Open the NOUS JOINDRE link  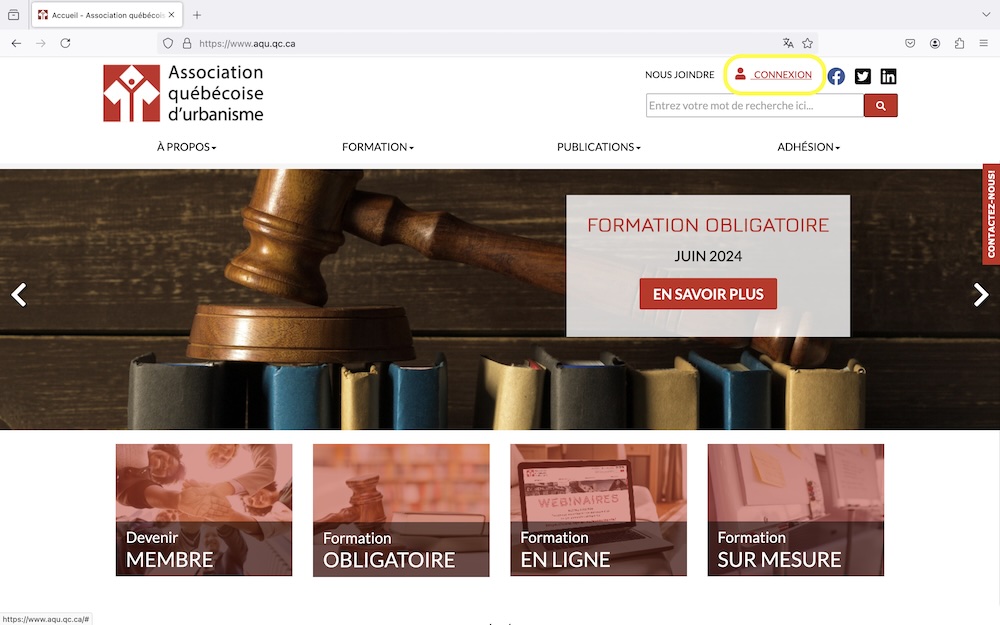click(x=679, y=75)
